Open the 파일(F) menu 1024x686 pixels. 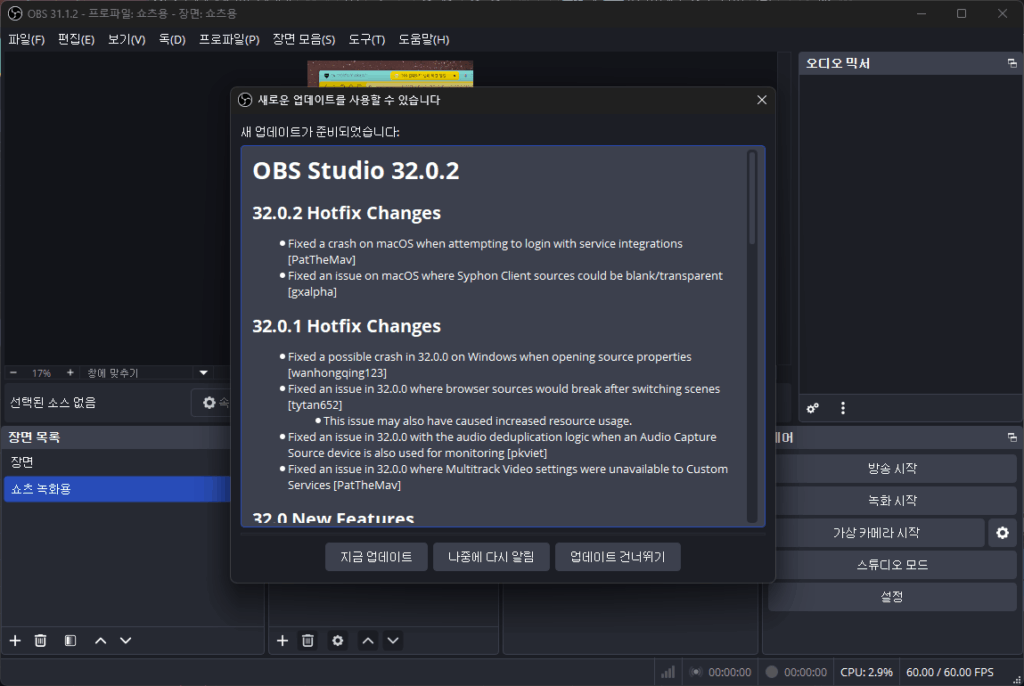[26, 40]
